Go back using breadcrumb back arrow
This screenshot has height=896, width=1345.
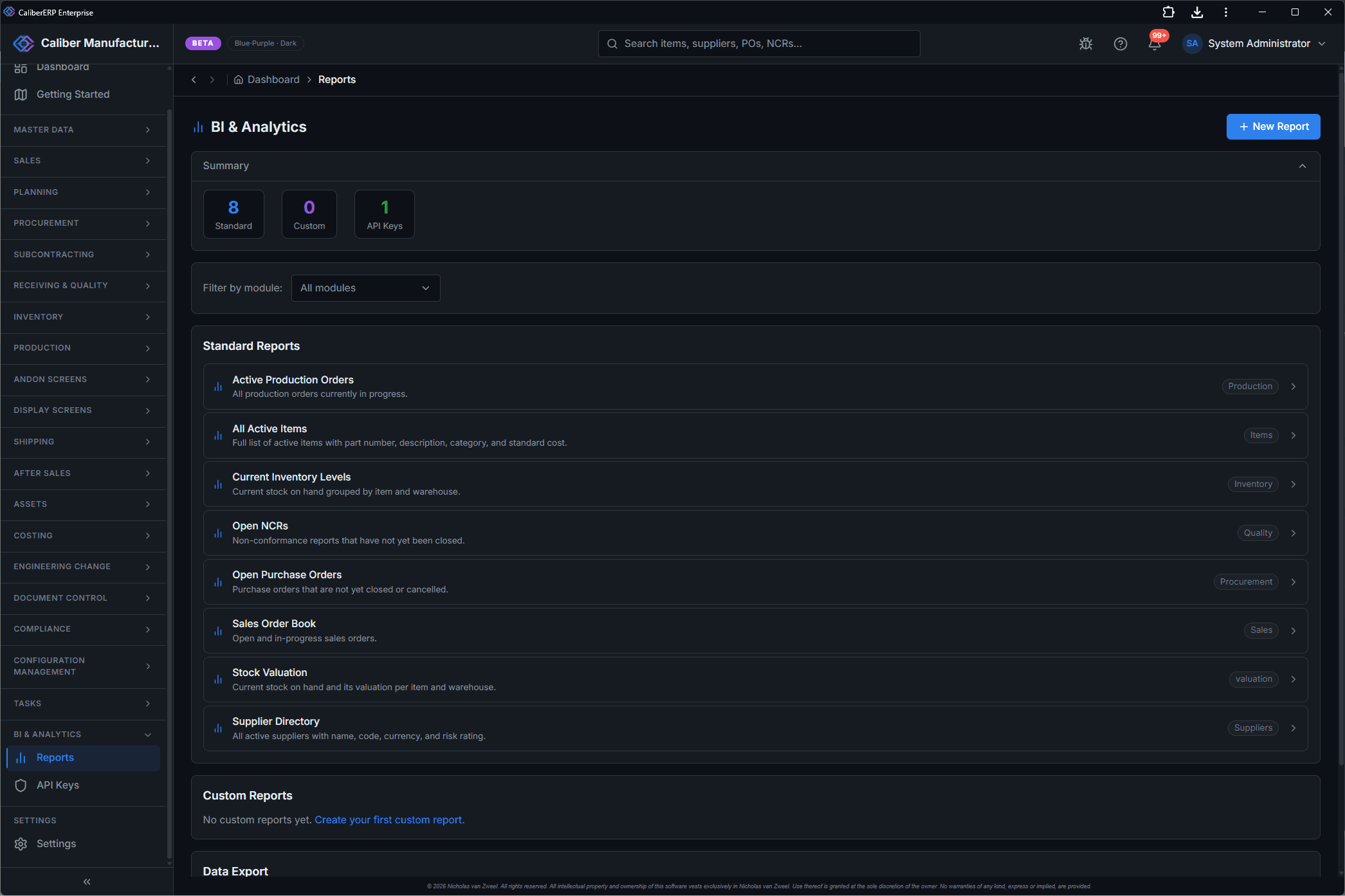[x=194, y=80]
